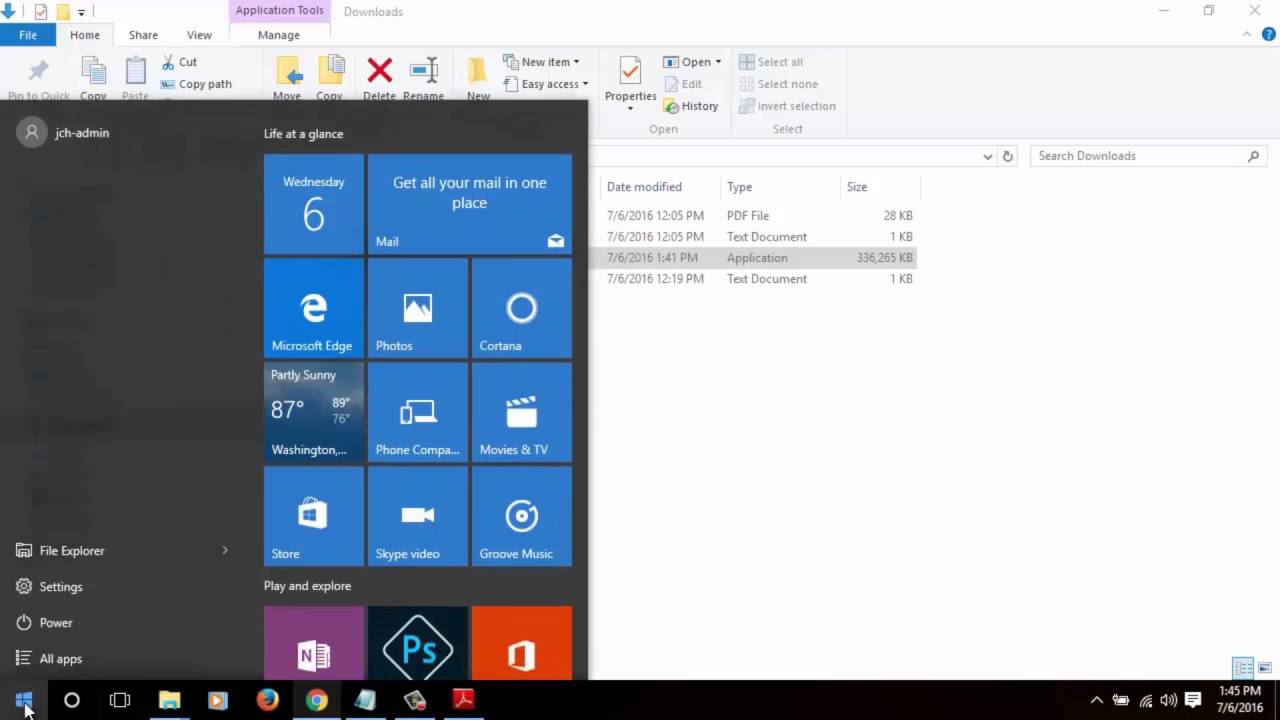
Task: Click Edit in the ribbon Open group
Action: pos(683,84)
